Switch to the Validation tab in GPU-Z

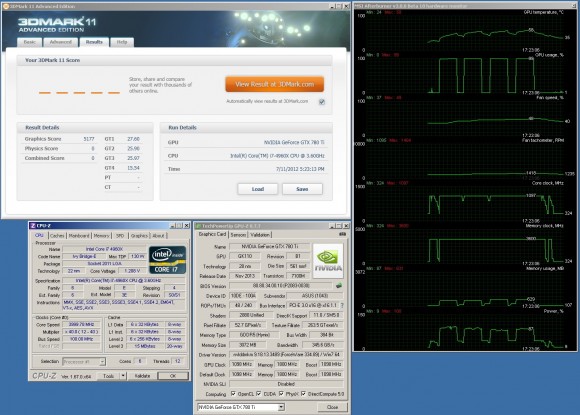260,235
